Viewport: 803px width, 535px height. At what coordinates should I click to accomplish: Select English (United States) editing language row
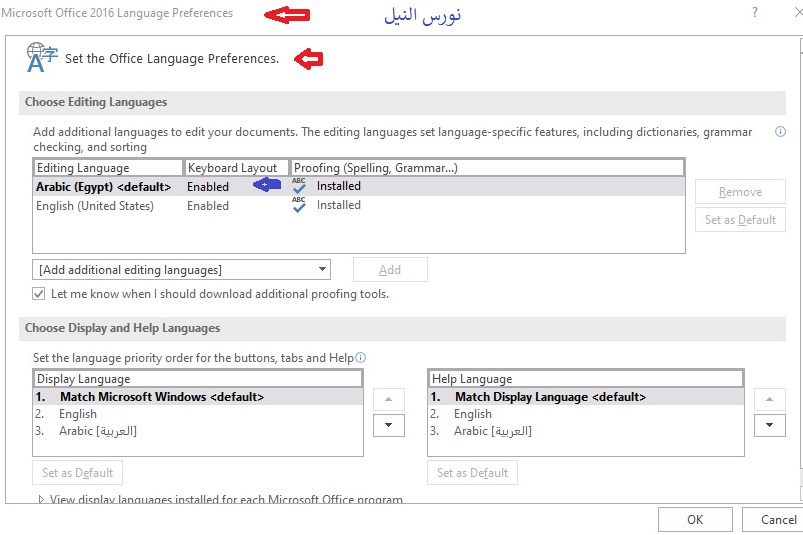point(95,206)
